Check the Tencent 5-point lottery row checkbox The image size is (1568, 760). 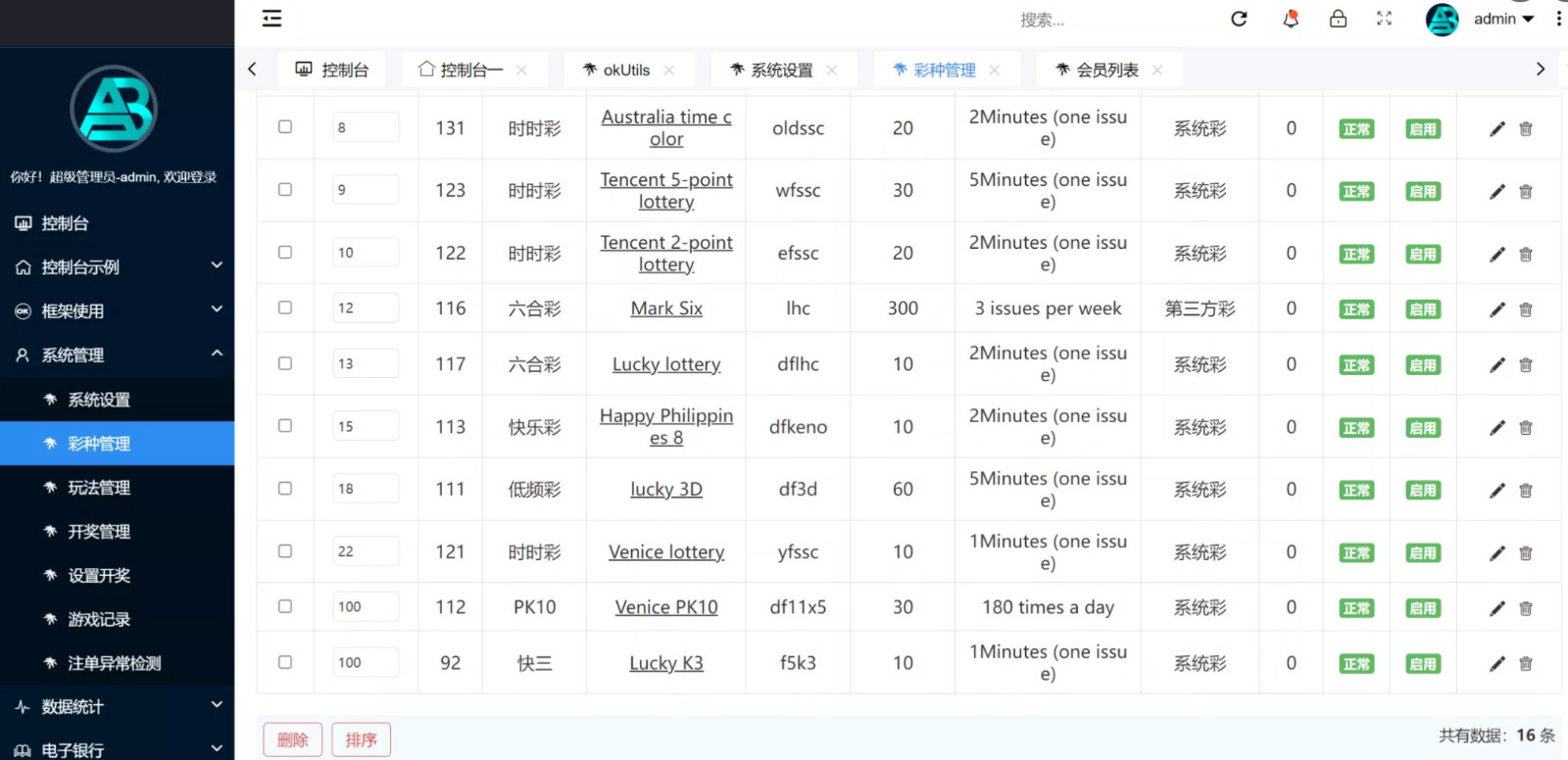coord(285,190)
